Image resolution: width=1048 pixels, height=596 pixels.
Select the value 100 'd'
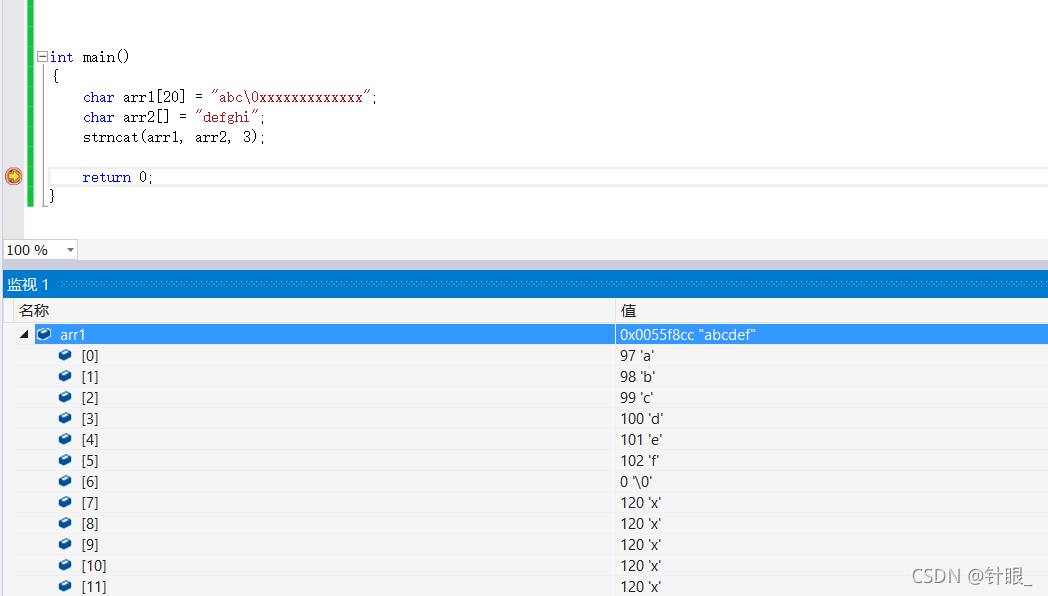642,419
